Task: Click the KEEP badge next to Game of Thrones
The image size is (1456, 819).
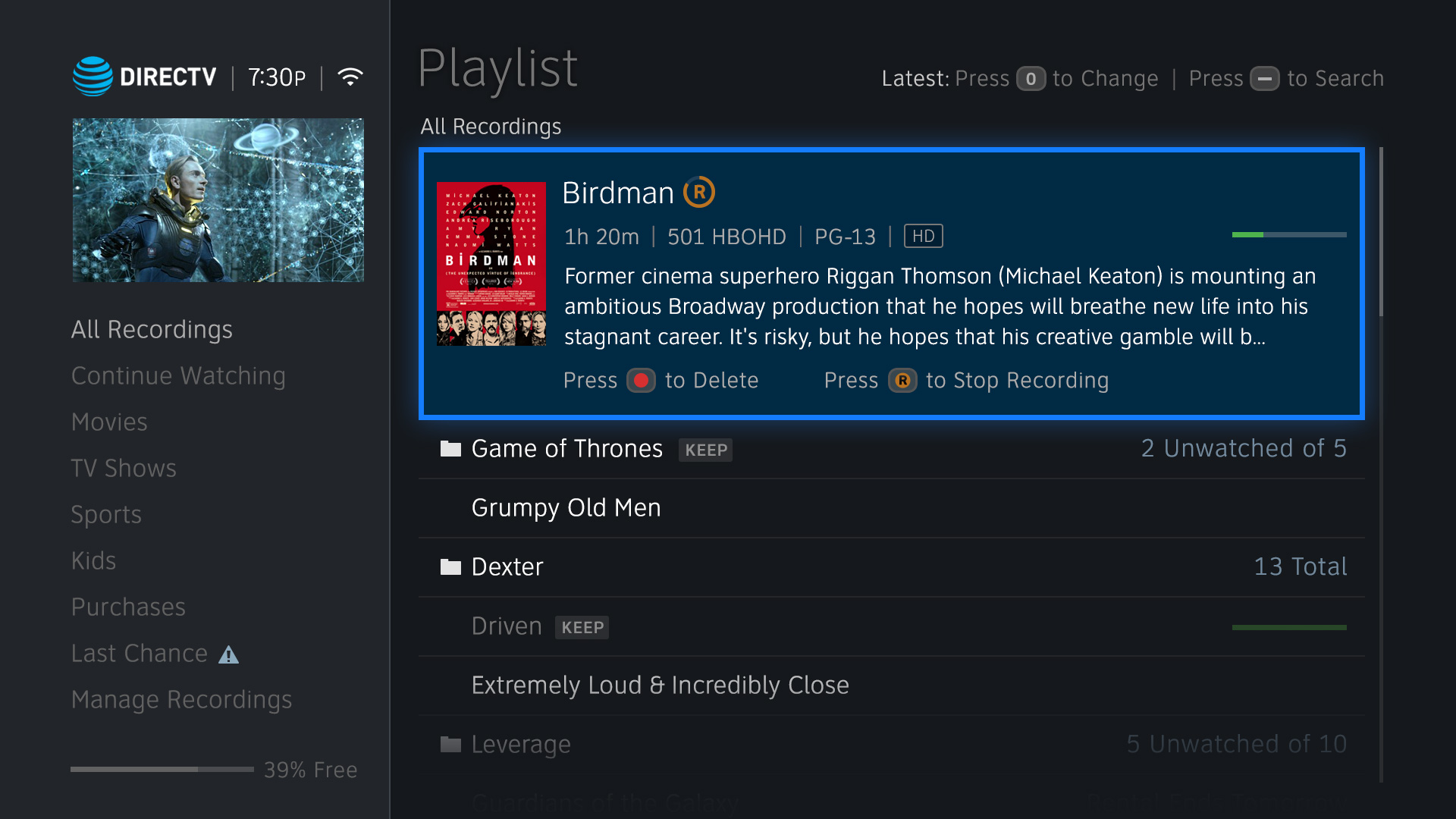Action: pyautogui.click(x=705, y=450)
